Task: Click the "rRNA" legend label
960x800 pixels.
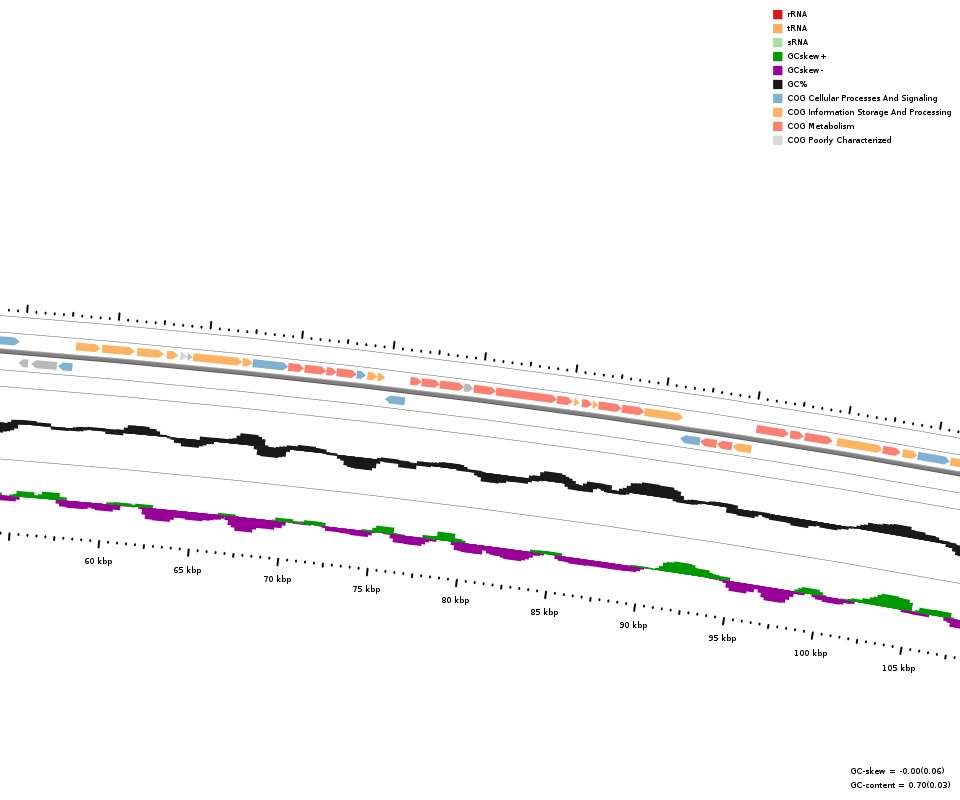Action: pos(797,14)
